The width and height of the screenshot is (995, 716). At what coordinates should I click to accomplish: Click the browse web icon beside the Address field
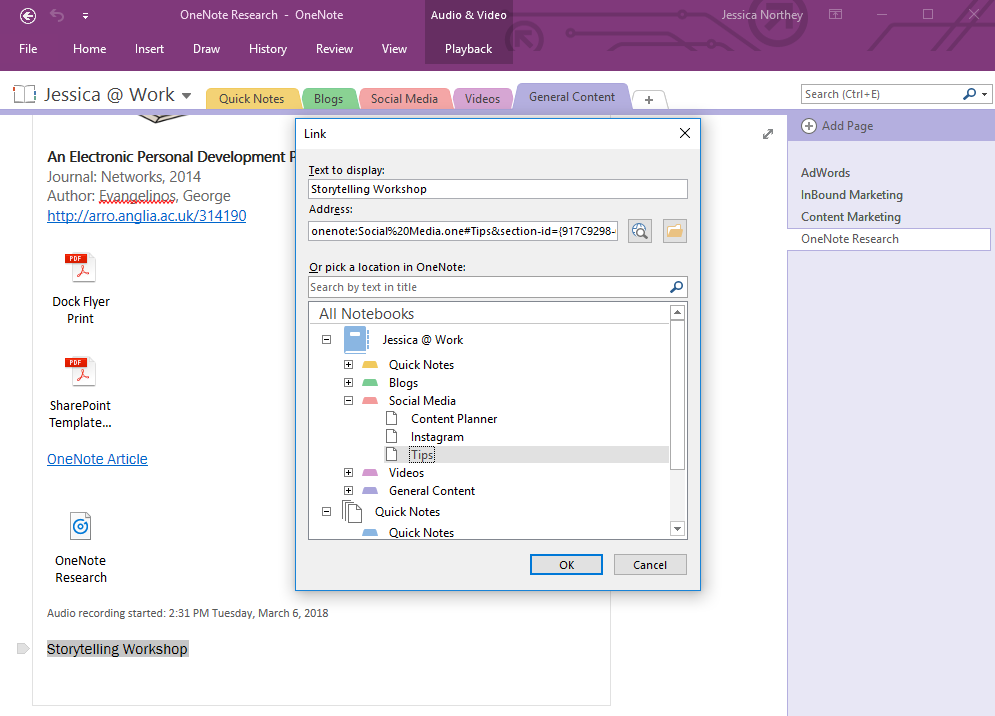click(x=639, y=231)
